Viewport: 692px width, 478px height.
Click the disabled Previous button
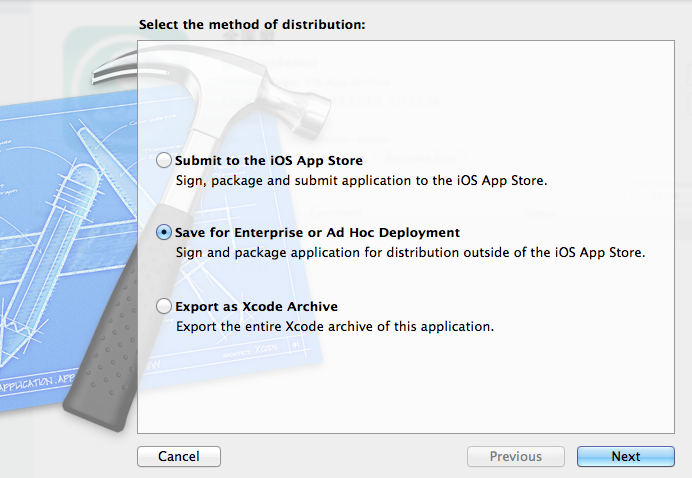pos(516,456)
